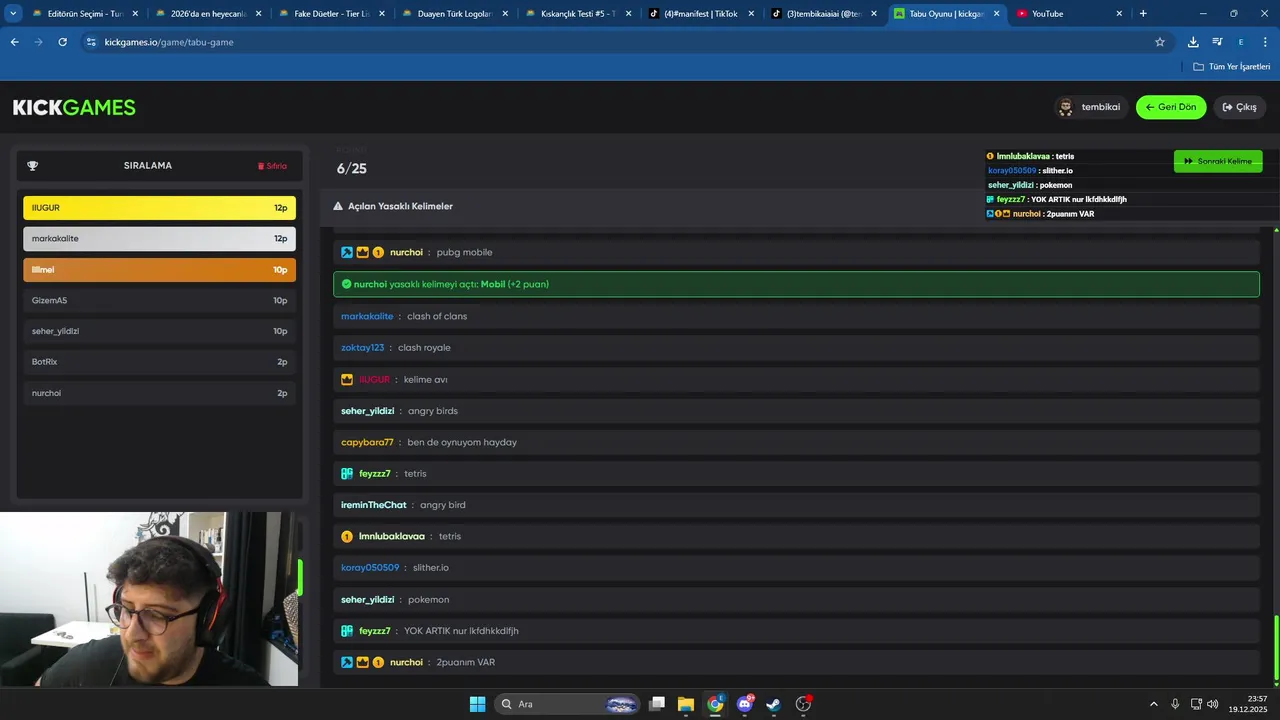Select BotRix row in ranking list
This screenshot has width=1280, height=720.
pyautogui.click(x=159, y=362)
